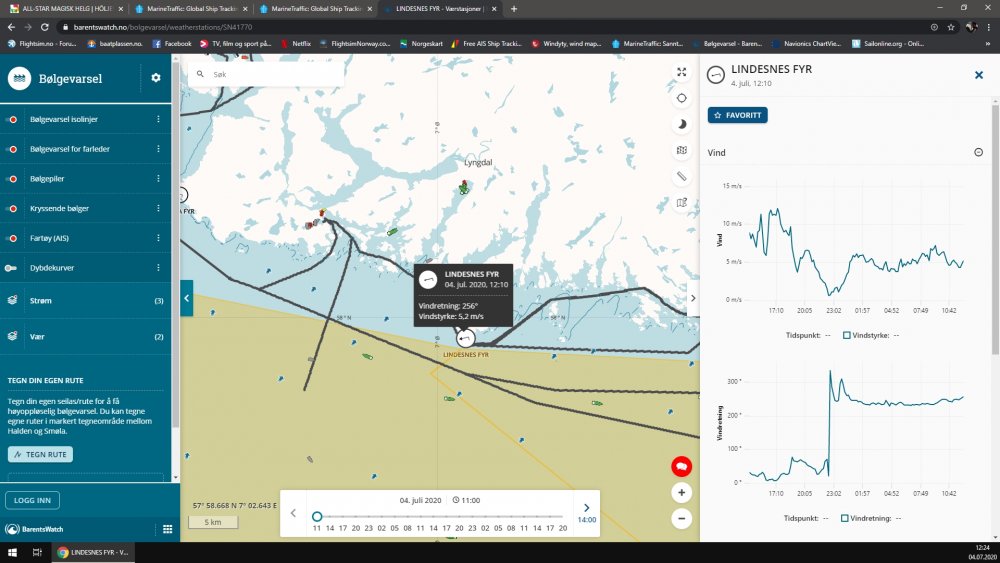Collapse the left sidebar with arrow handle
The image size is (1000, 563).
186,298
